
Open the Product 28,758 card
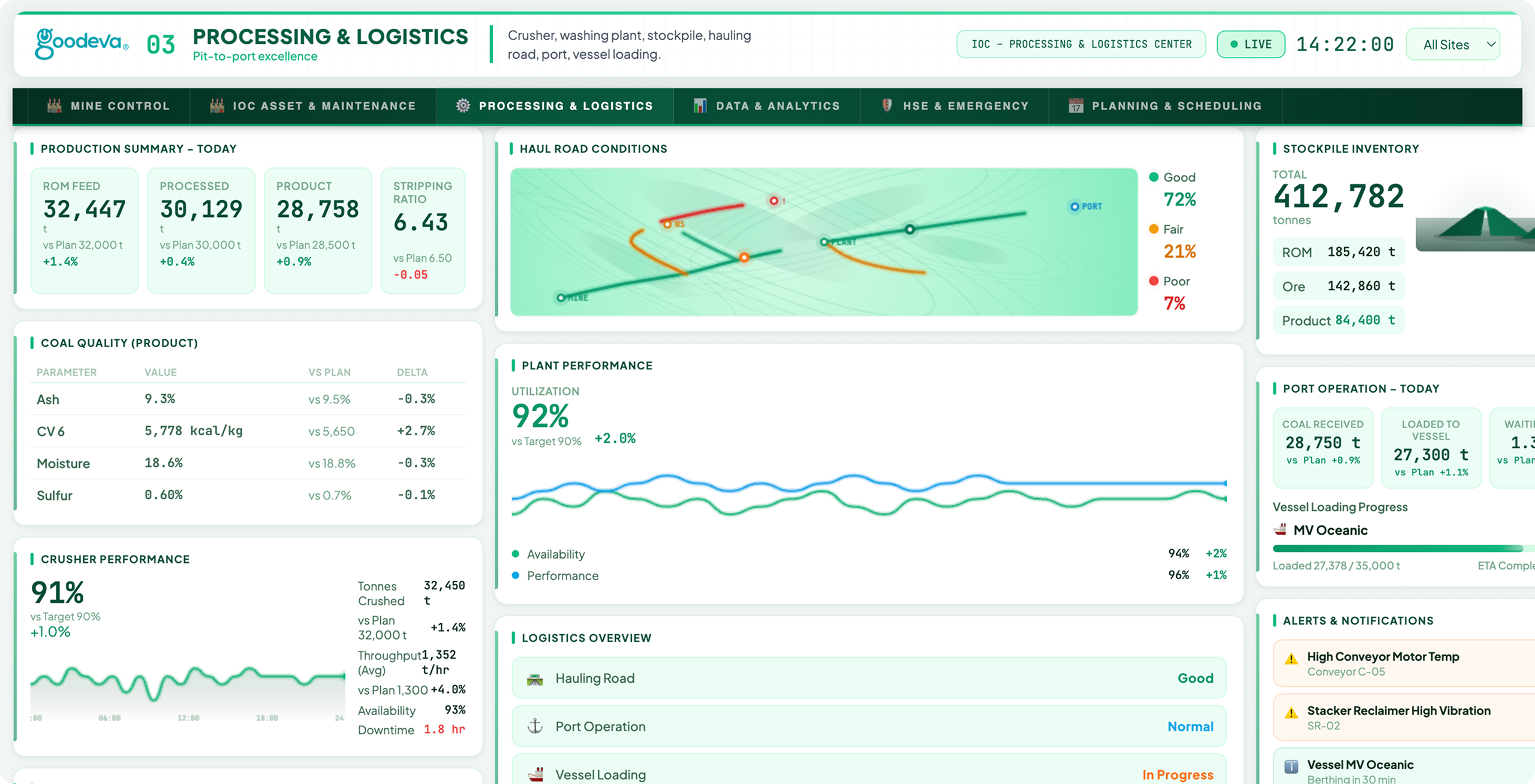point(318,231)
